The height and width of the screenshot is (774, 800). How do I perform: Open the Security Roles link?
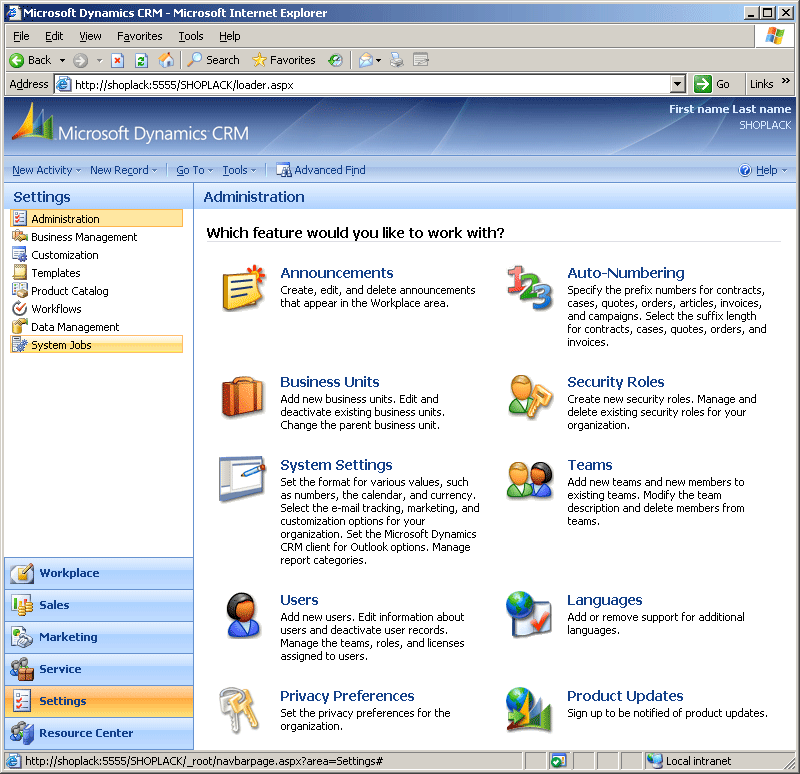(615, 382)
